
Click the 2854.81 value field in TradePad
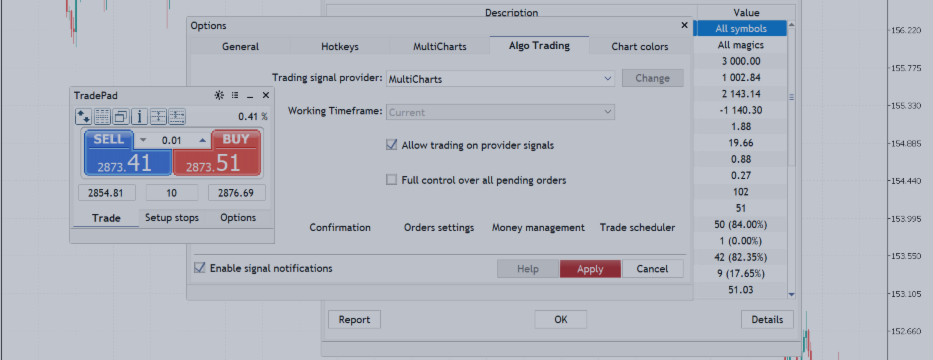[x=107, y=193]
